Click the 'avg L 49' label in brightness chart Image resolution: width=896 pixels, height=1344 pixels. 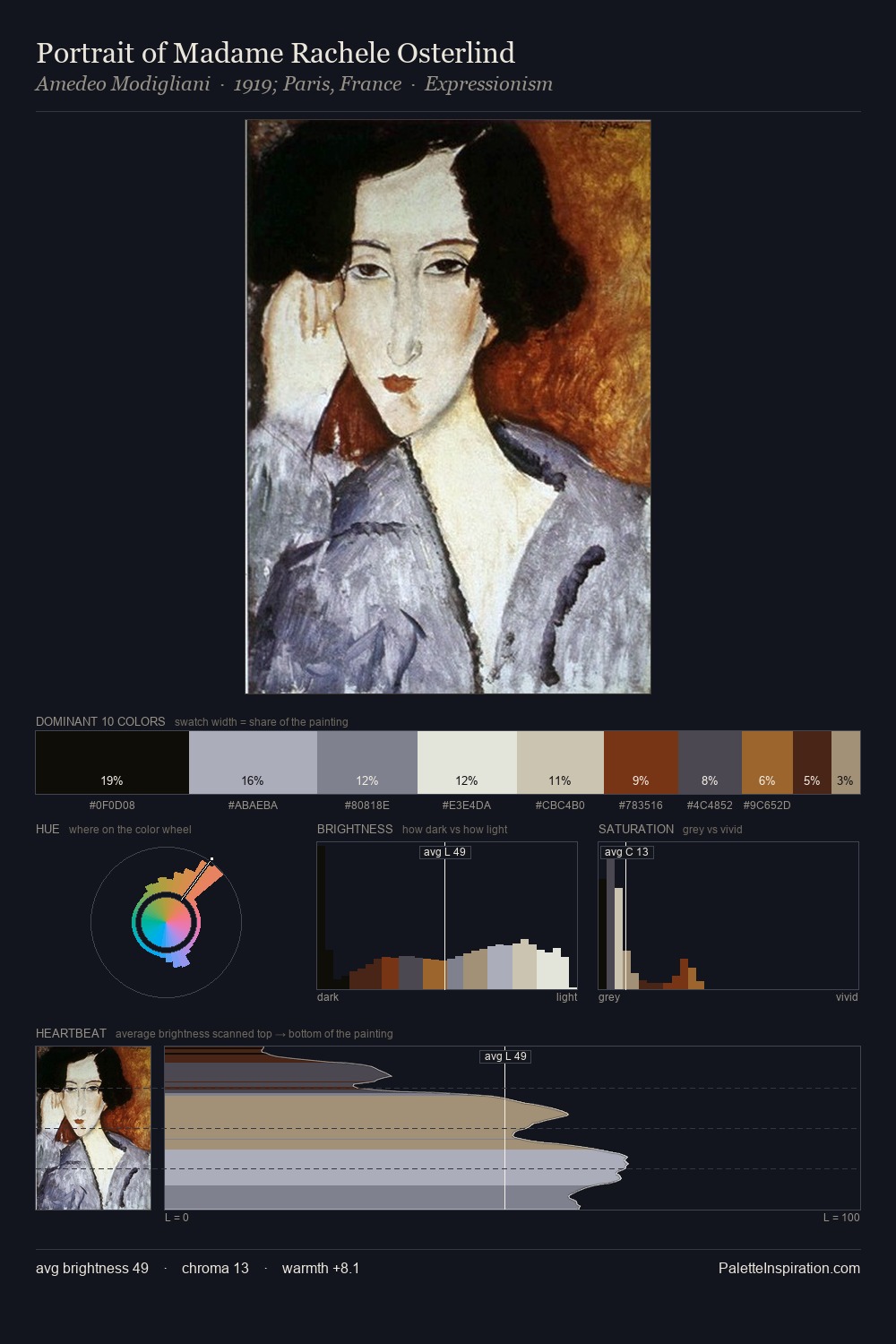point(445,852)
